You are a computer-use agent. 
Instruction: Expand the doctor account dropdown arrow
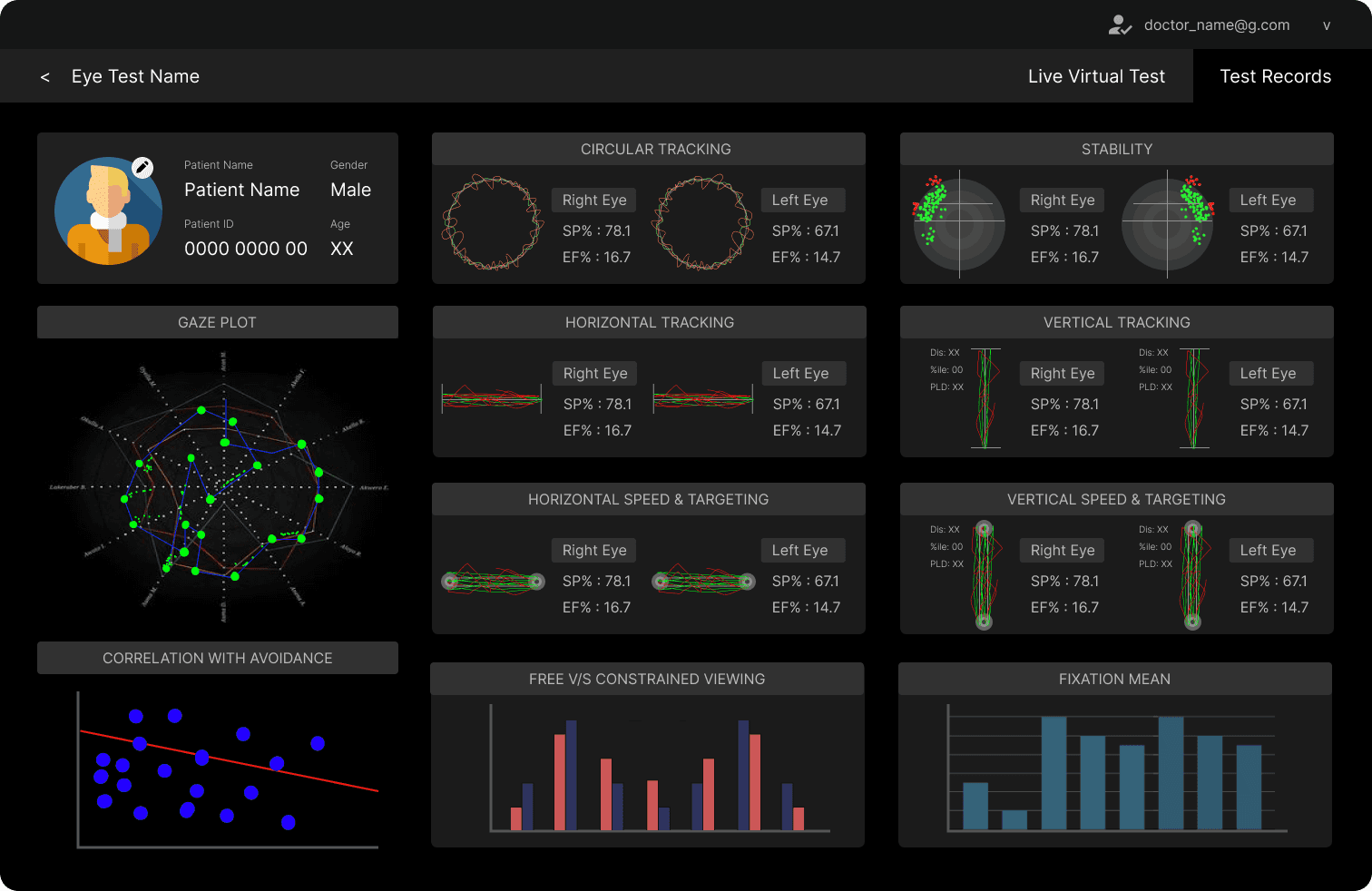(x=1327, y=25)
